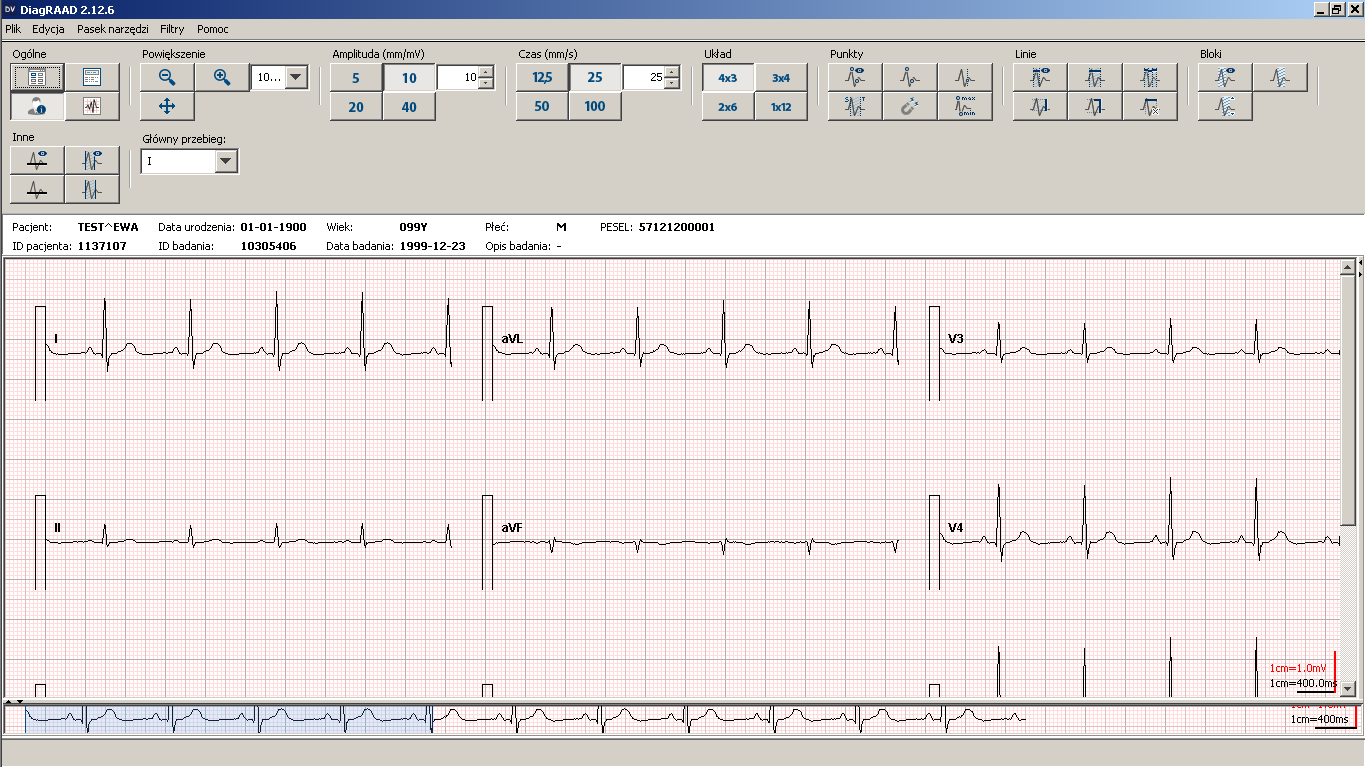Click the focused layout icon in Ogólne
This screenshot has height=767, width=1365.
38,77
